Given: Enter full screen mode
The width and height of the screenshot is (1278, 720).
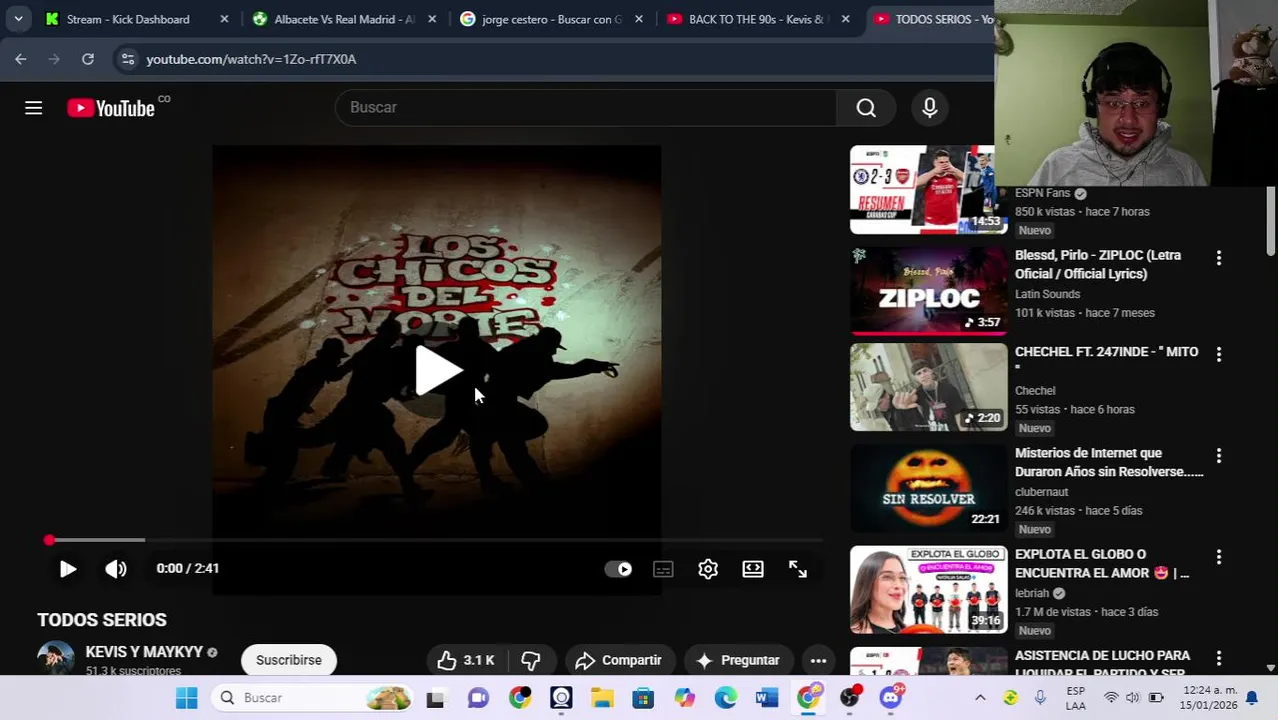Looking at the screenshot, I should coord(797,569).
